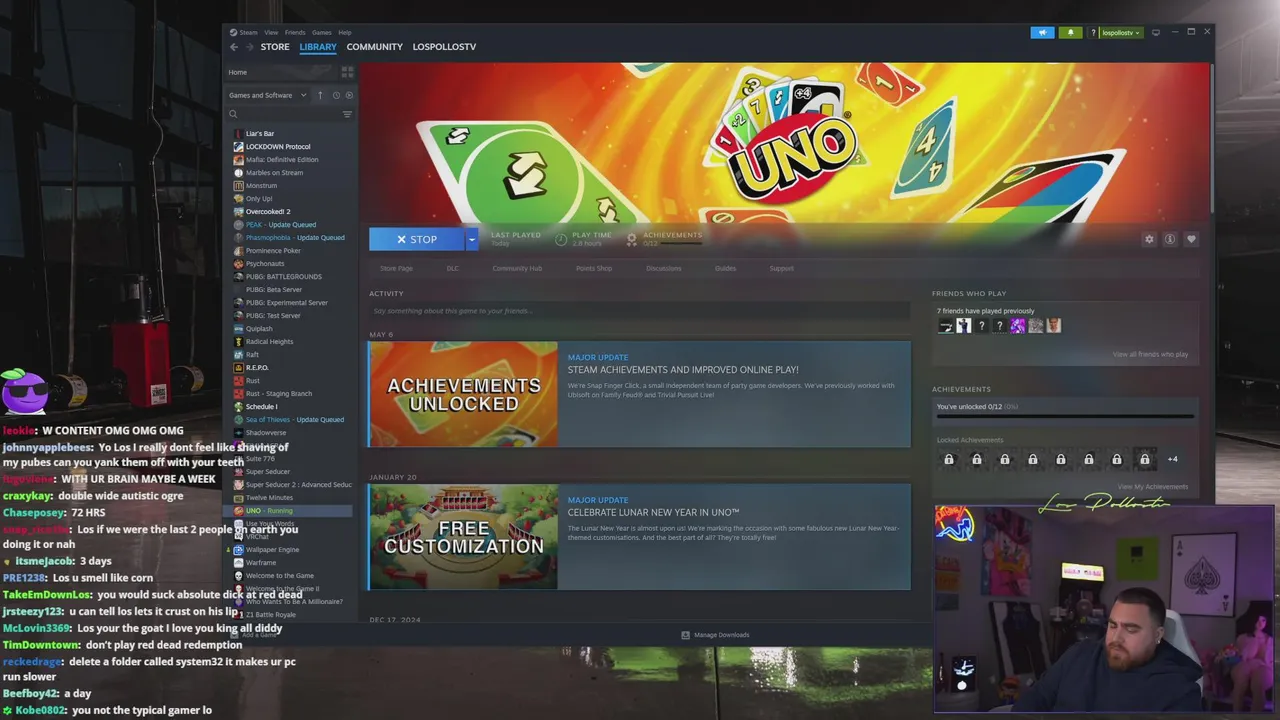
Task: Open the Free Customization news thumbnail
Action: 463,537
